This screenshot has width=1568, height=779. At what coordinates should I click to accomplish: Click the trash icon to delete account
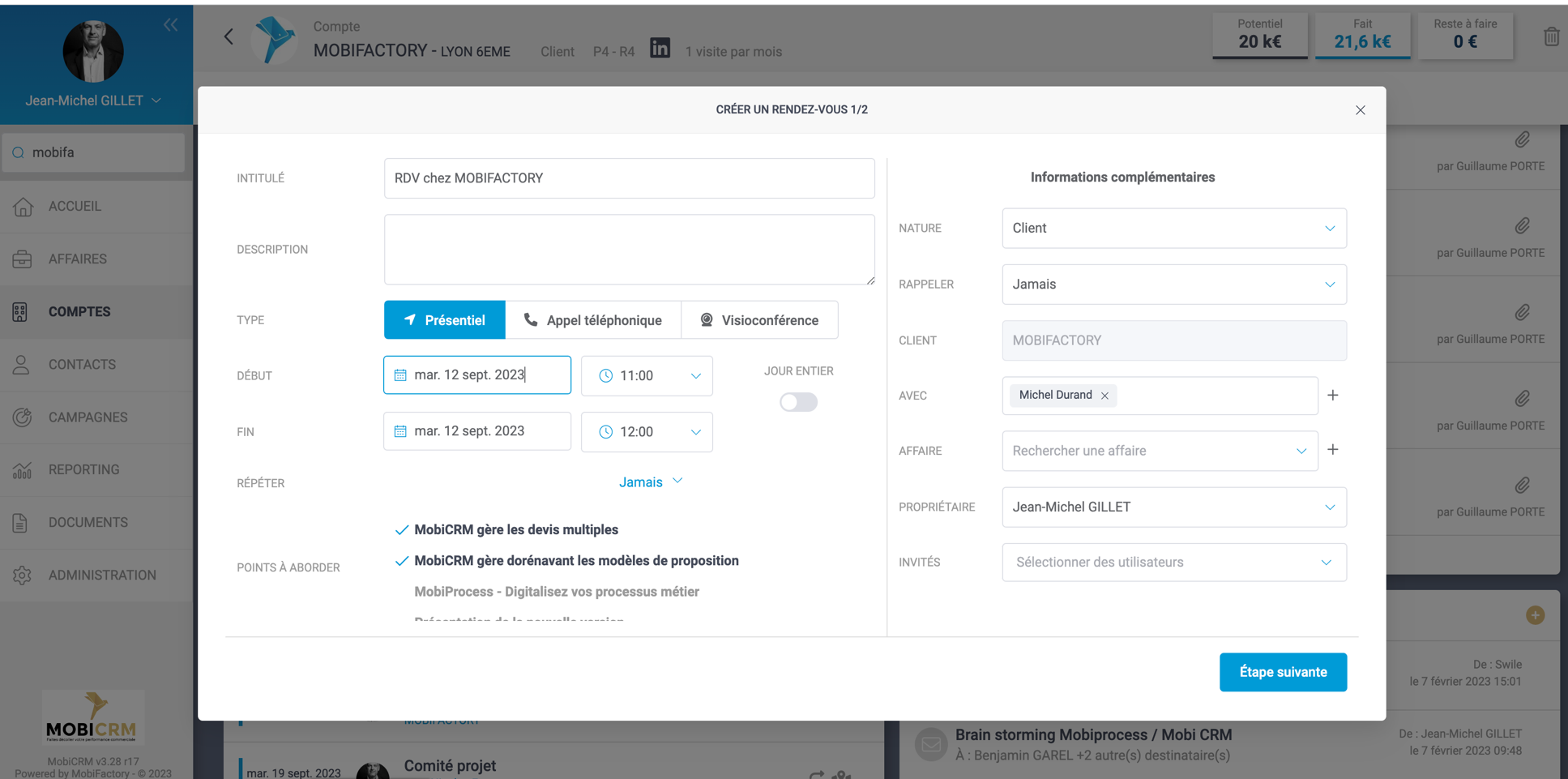coord(1550,37)
